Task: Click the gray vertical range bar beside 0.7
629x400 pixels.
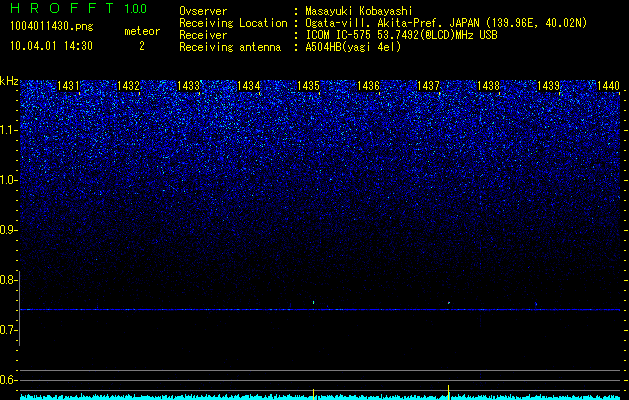Action: (x=19, y=308)
